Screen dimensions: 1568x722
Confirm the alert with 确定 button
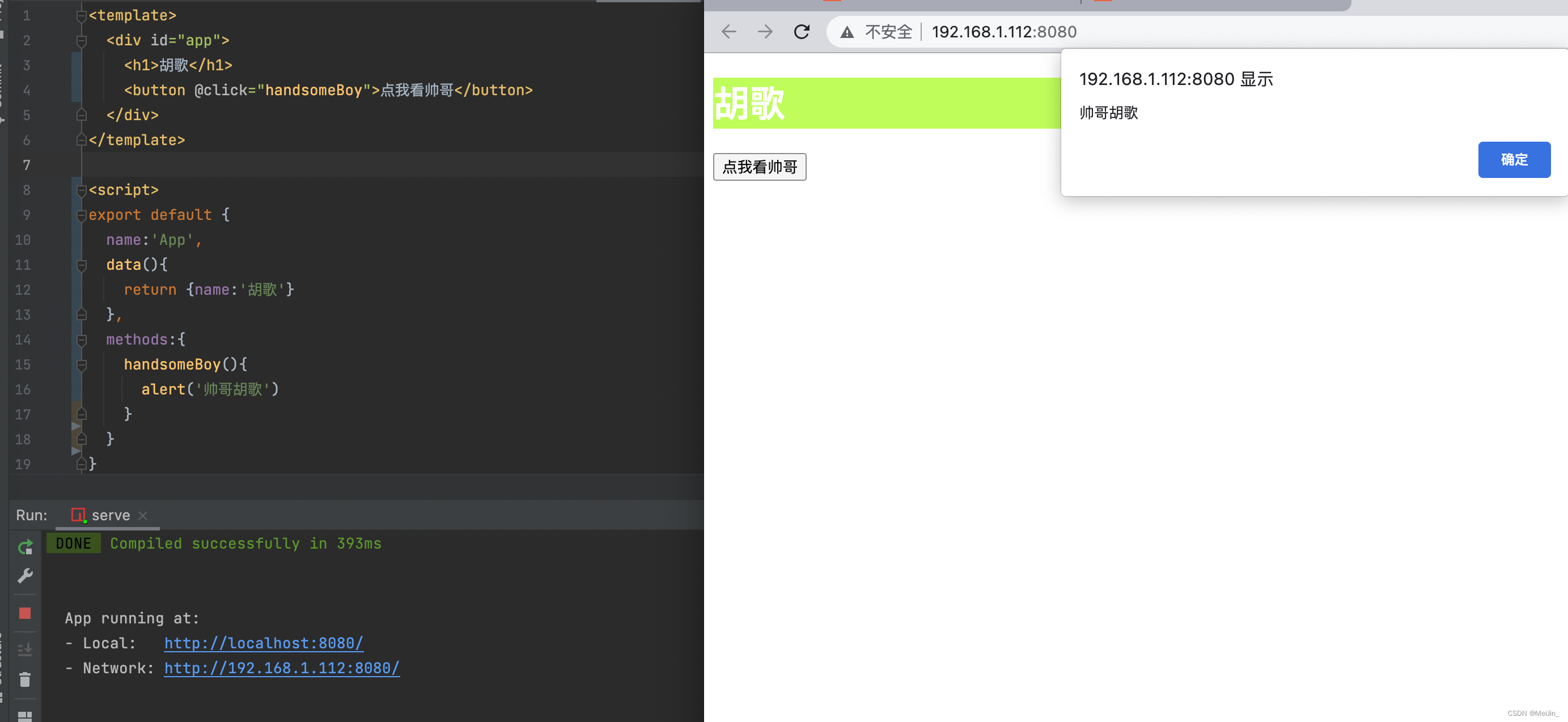point(1513,159)
